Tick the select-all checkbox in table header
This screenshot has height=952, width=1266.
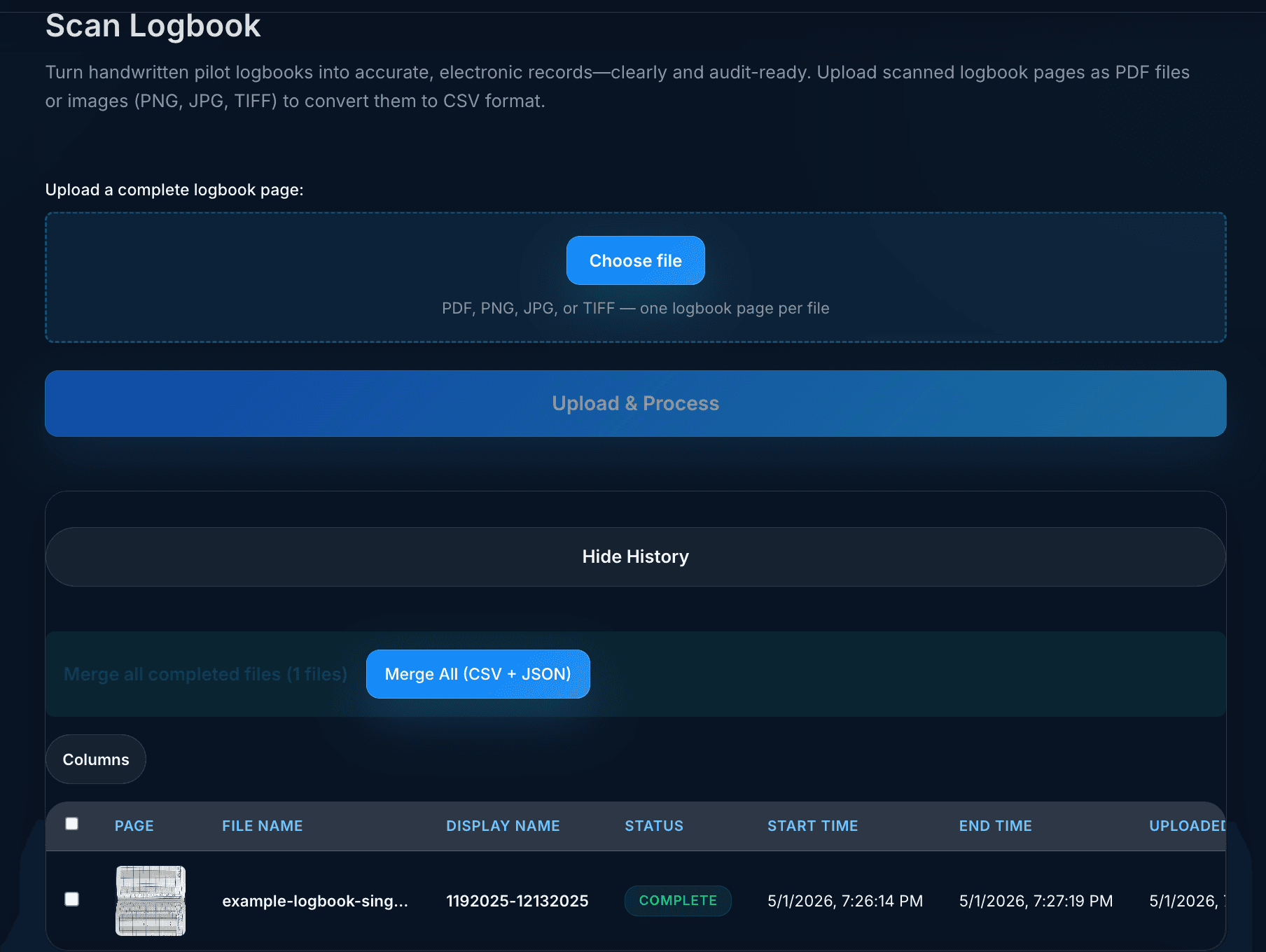coord(72,824)
